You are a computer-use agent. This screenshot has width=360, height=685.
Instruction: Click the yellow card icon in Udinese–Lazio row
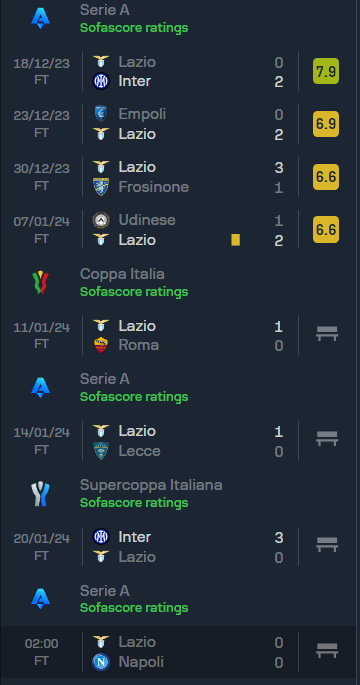235,240
